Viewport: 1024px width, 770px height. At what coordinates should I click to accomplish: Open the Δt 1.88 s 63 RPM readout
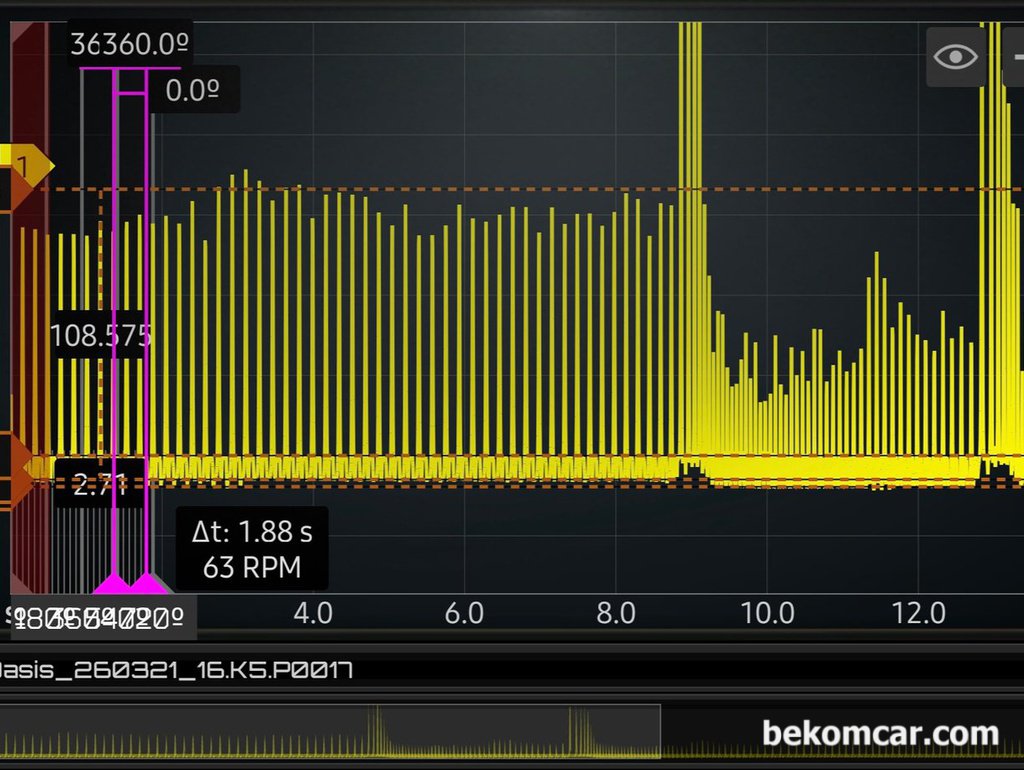[252, 550]
